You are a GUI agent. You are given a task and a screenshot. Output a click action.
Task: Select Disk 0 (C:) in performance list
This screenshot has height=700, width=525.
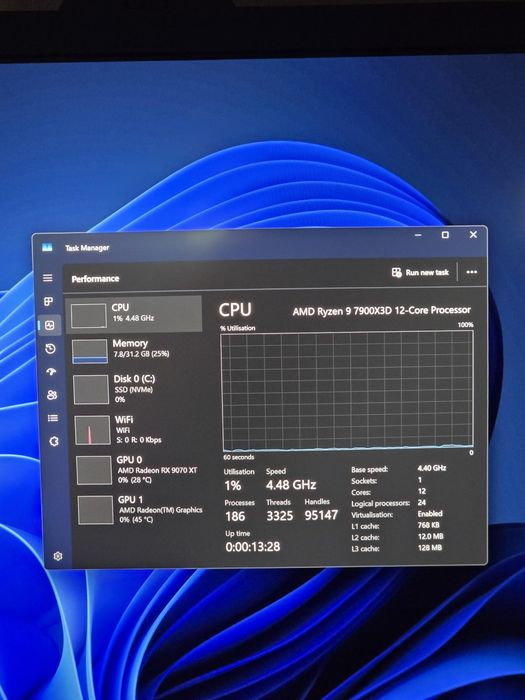coord(137,389)
